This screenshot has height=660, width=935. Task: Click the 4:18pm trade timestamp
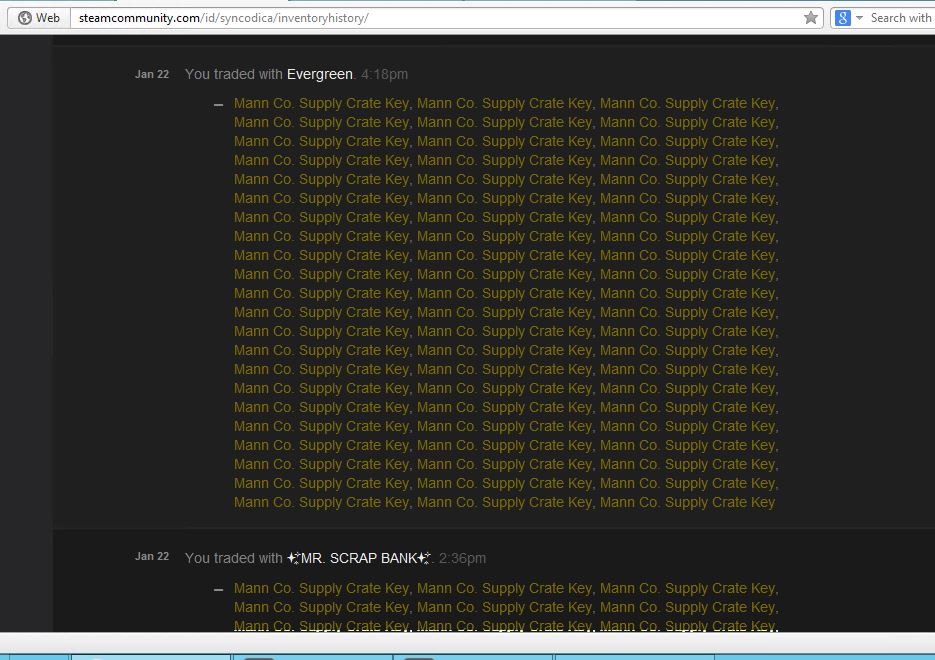(384, 74)
